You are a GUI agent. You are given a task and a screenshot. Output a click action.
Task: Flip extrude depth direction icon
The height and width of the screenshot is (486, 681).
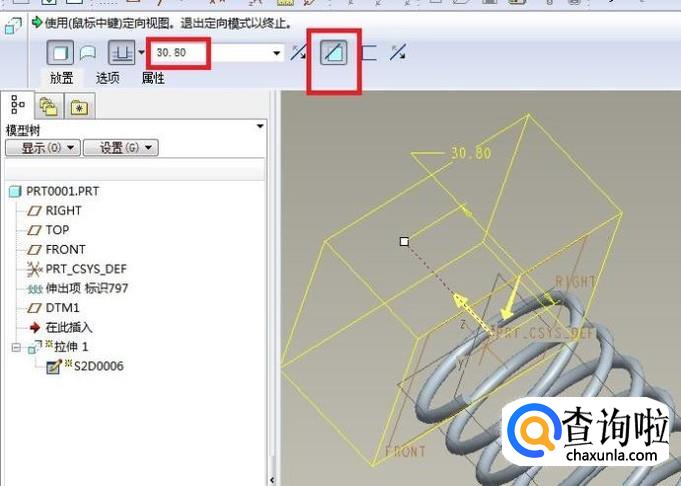coord(298,53)
